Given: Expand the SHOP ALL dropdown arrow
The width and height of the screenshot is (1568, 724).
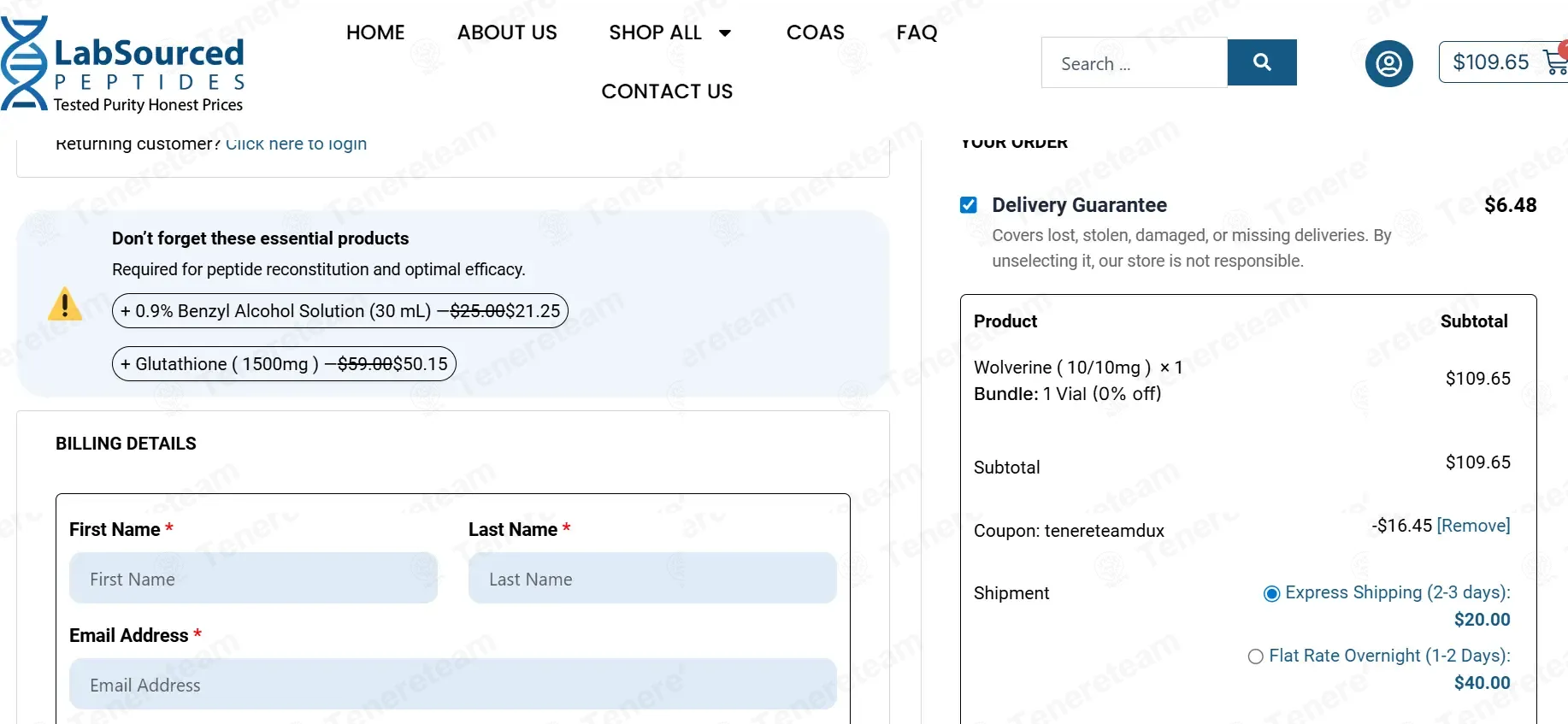Looking at the screenshot, I should coord(725,33).
